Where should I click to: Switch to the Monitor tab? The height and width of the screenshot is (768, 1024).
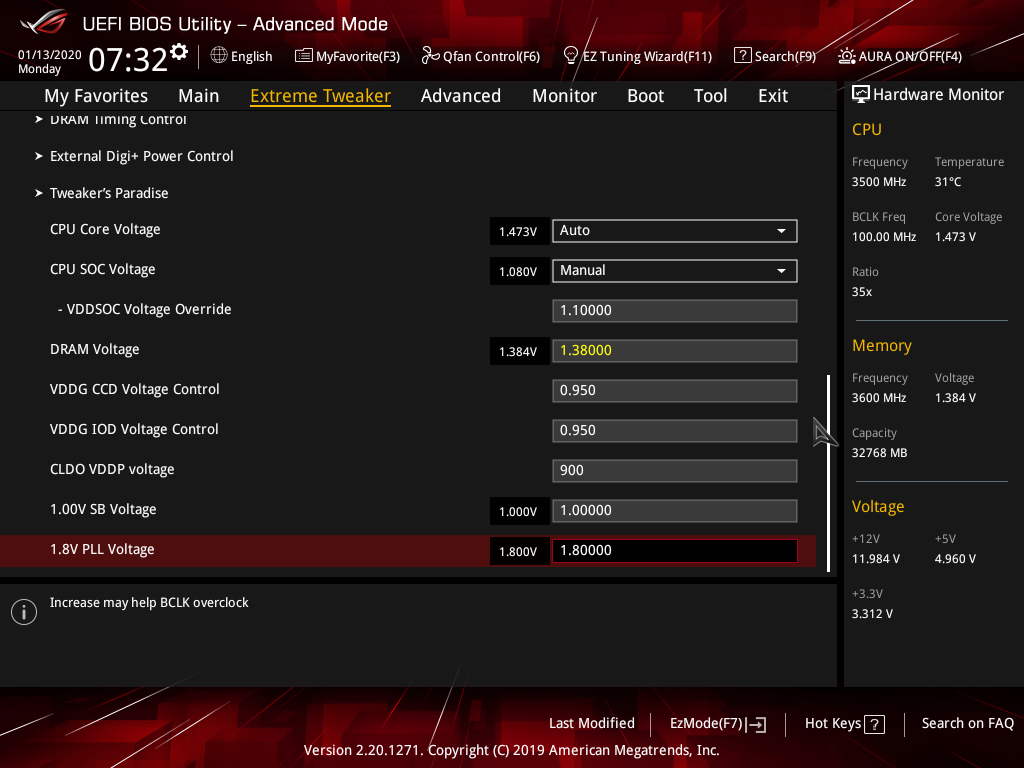coord(564,96)
